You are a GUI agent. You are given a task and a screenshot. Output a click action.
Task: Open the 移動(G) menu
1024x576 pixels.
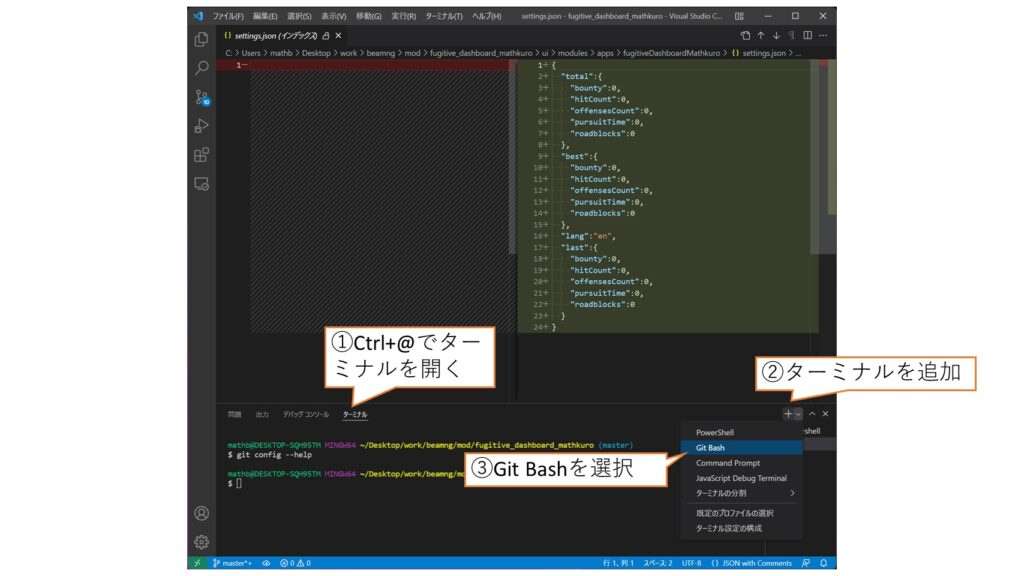pyautogui.click(x=368, y=16)
